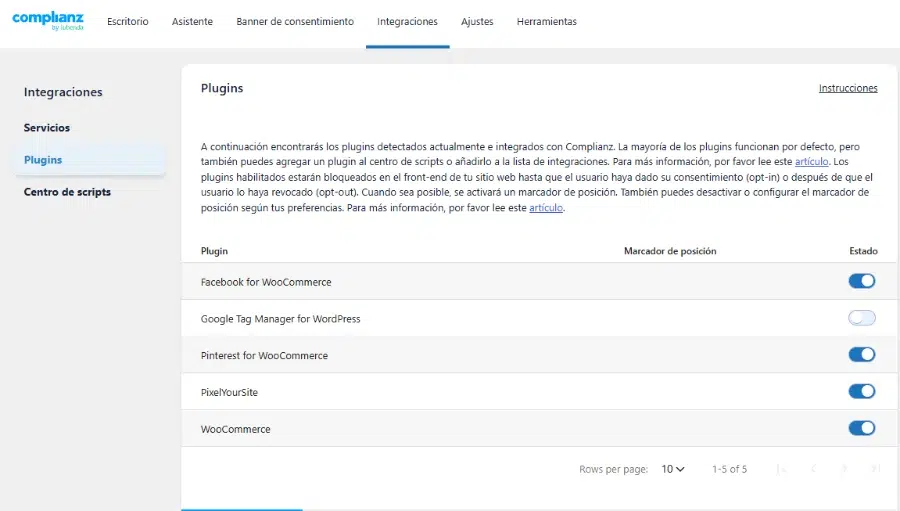Click the Estado column header
900x511 pixels.
(863, 251)
